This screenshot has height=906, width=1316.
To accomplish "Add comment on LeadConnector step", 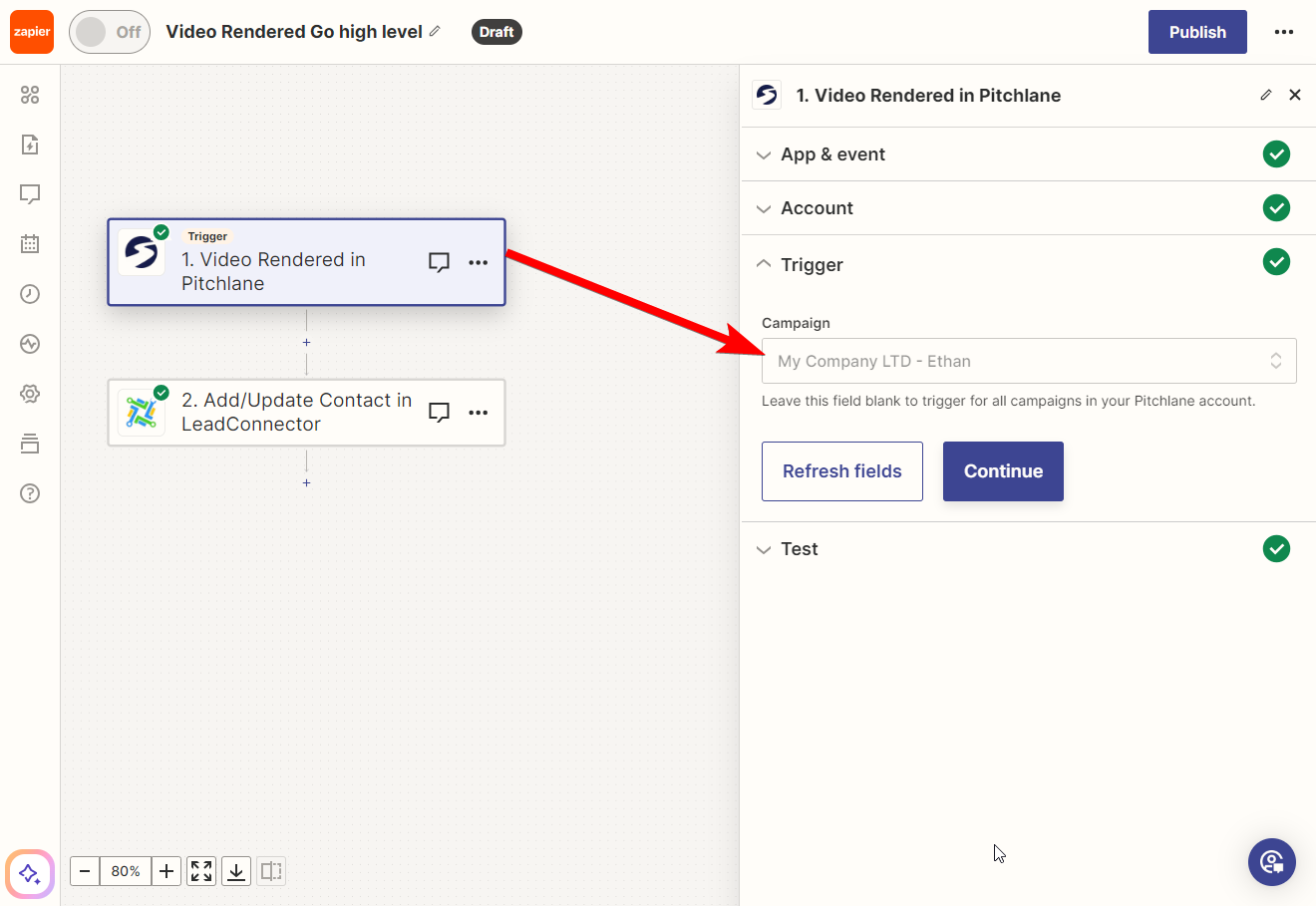I will [x=439, y=413].
